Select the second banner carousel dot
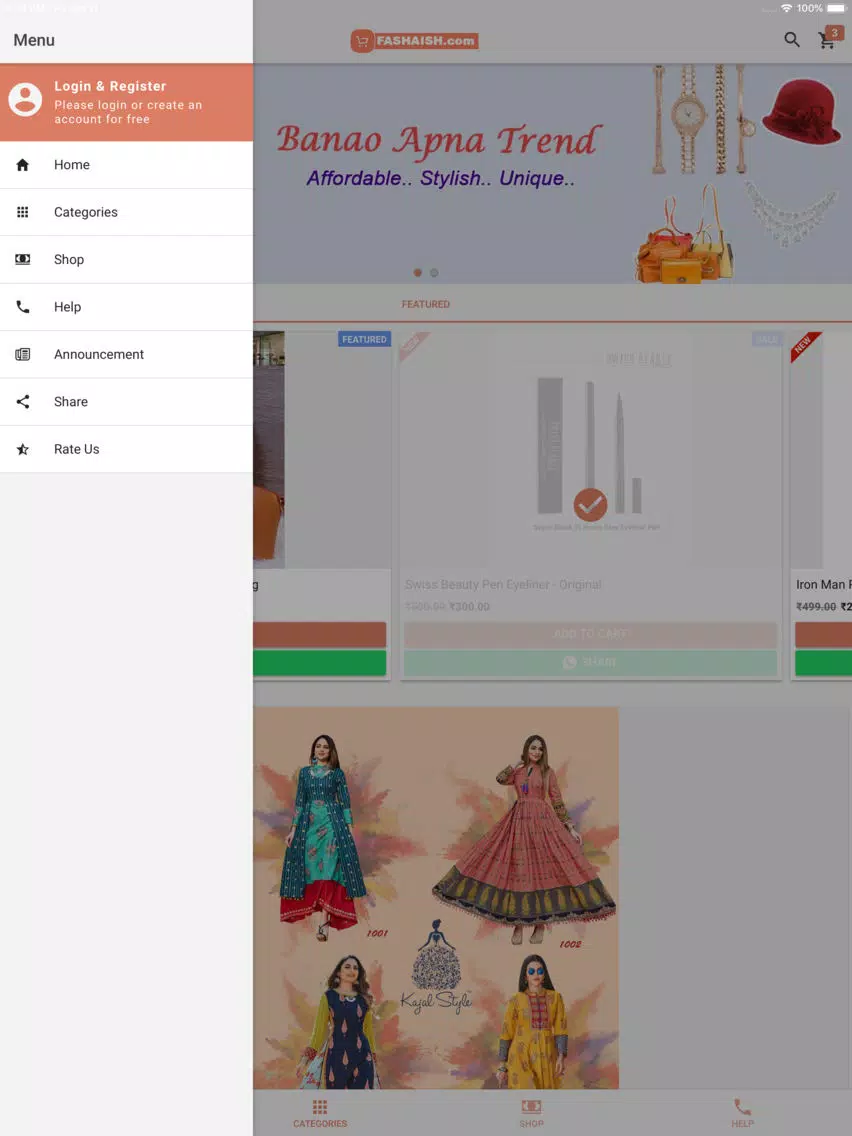The image size is (852, 1136). coord(434,272)
